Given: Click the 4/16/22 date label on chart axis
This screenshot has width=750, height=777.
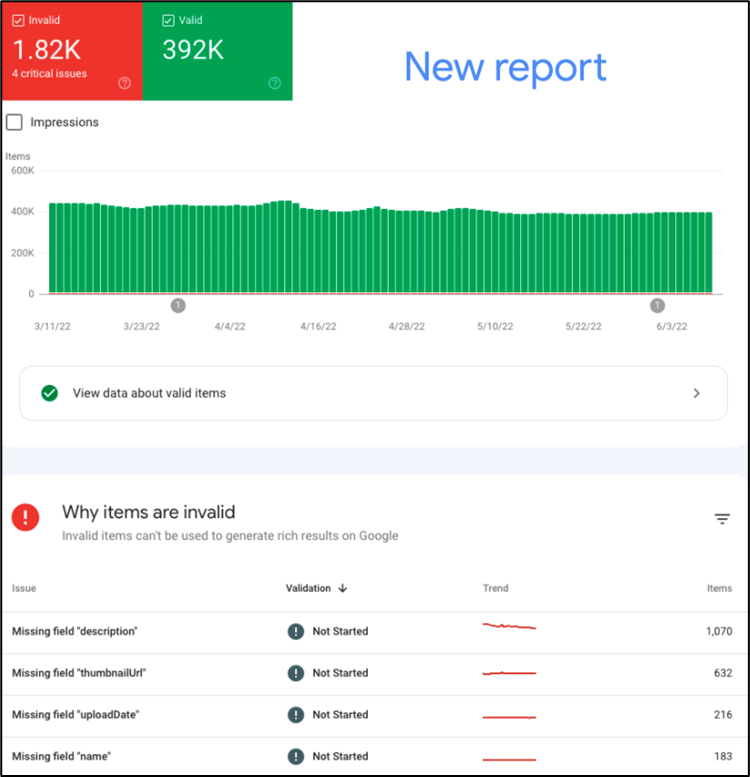Looking at the screenshot, I should pyautogui.click(x=318, y=327).
